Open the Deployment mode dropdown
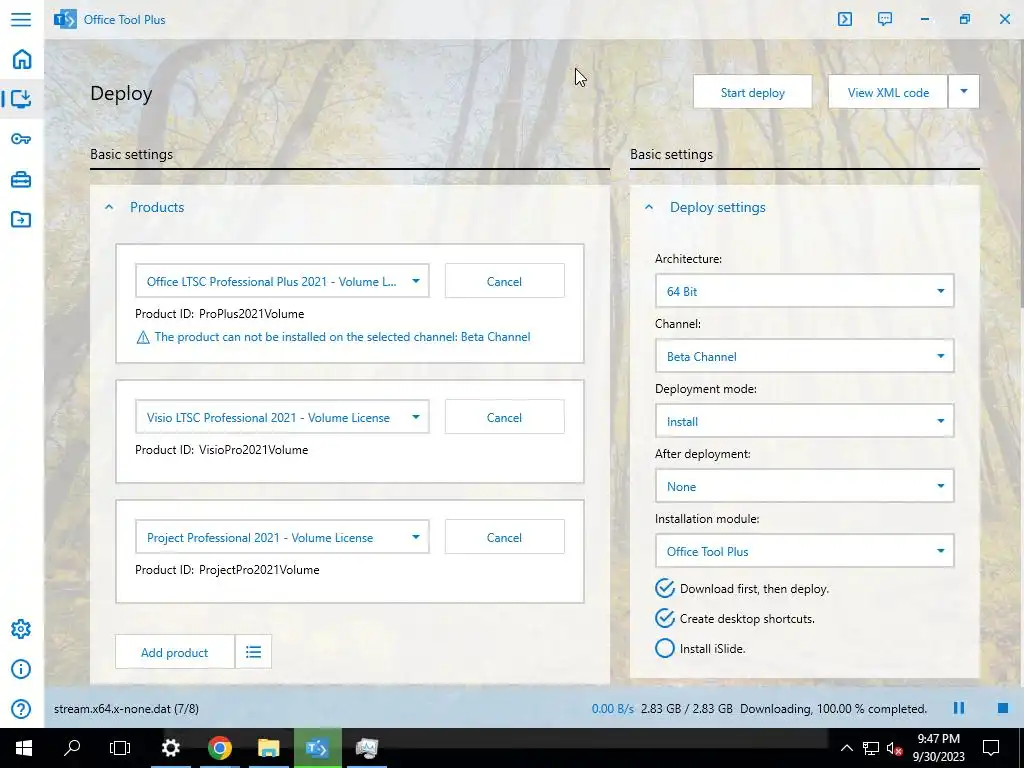Viewport: 1024px width, 768px height. coord(804,421)
